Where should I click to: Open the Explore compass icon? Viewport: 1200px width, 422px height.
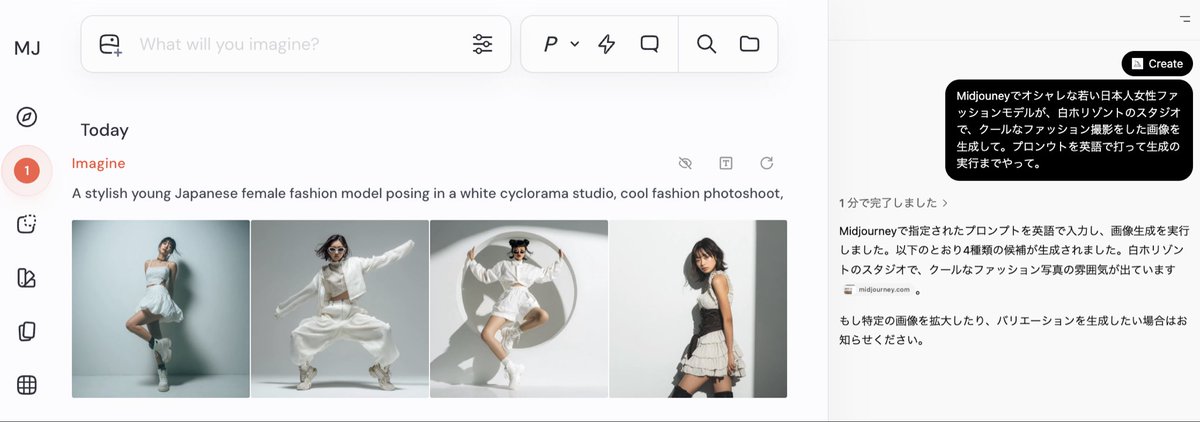click(27, 117)
